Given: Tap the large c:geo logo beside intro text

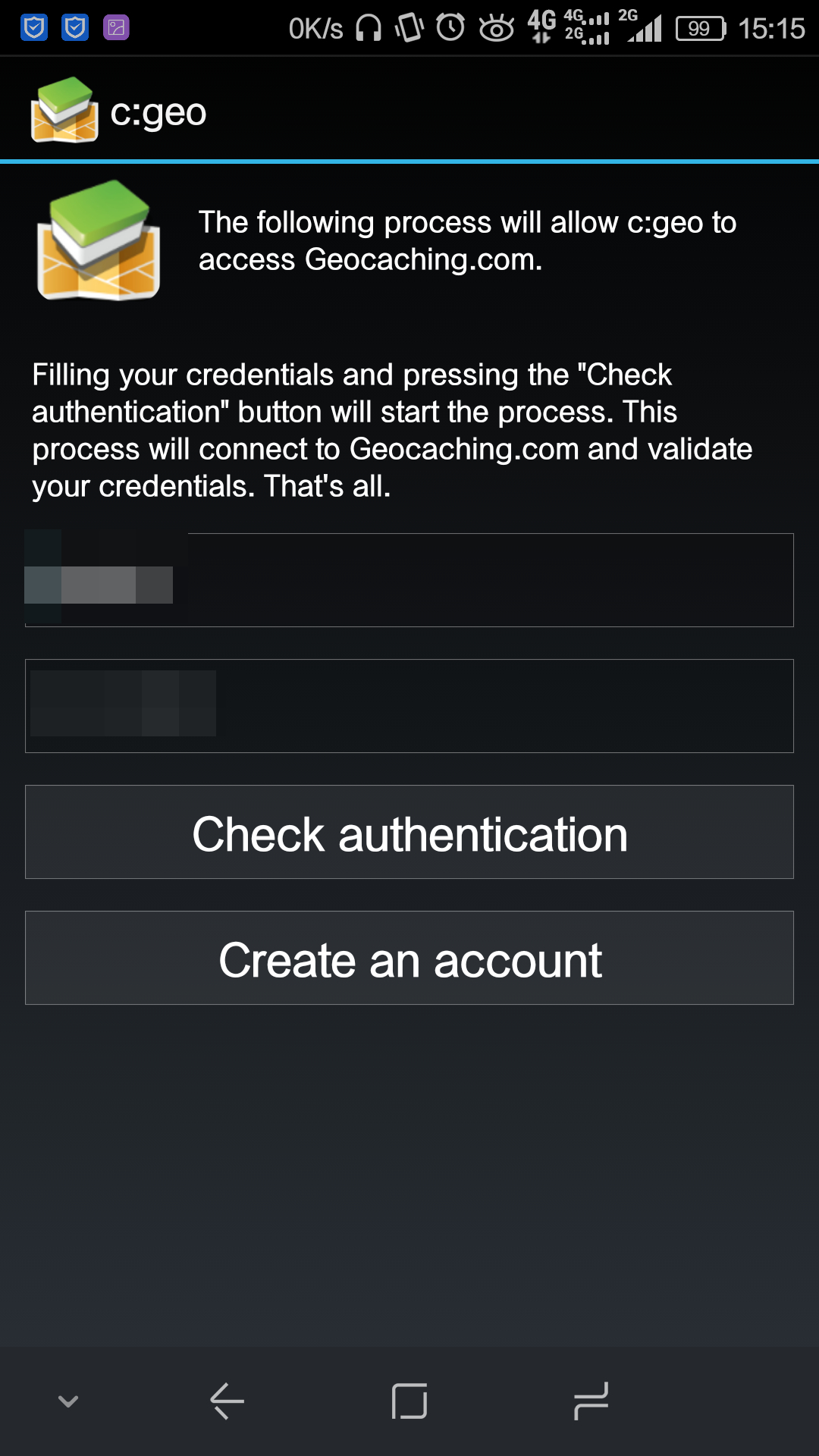Looking at the screenshot, I should point(99,240).
